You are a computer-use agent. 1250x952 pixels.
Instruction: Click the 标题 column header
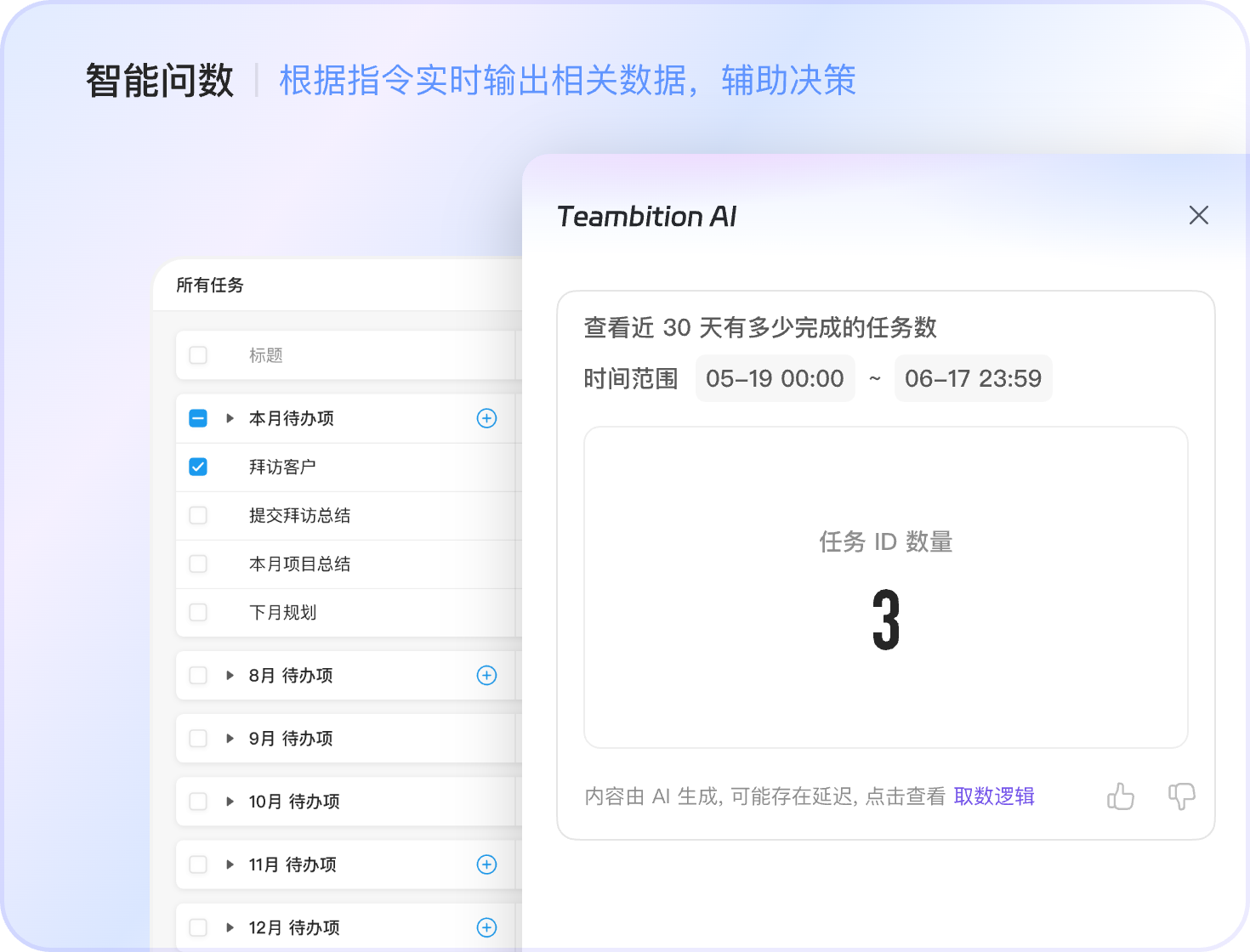266,355
